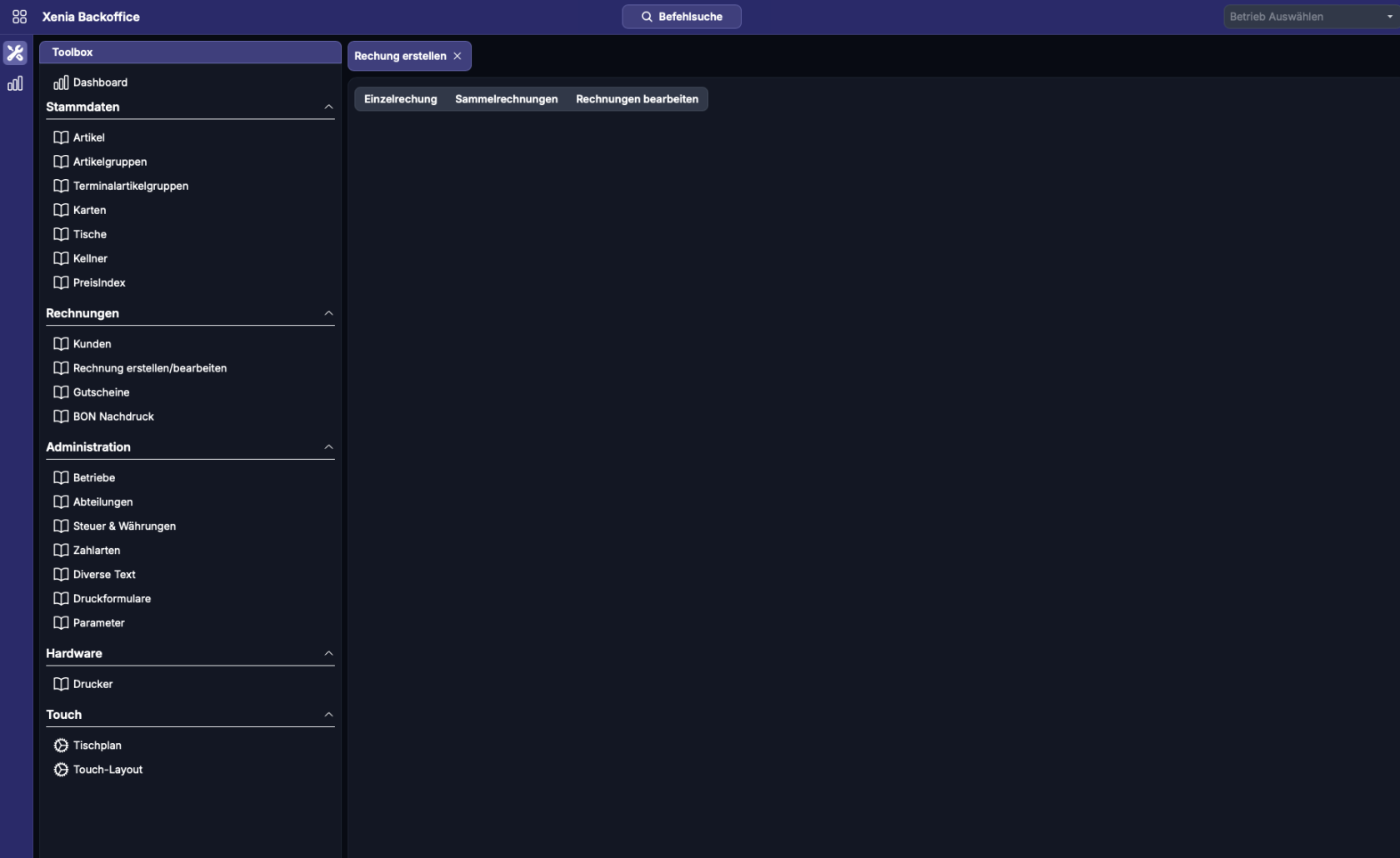
Task: Select the Einzelrechung tab
Action: [x=400, y=99]
